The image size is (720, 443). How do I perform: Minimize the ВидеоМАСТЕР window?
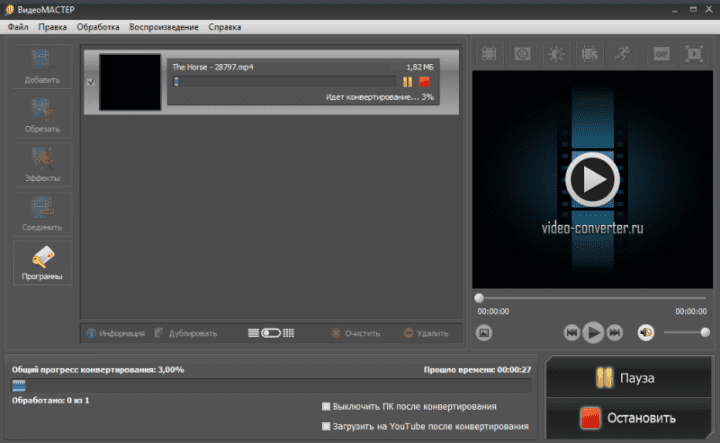pyautogui.click(x=675, y=10)
